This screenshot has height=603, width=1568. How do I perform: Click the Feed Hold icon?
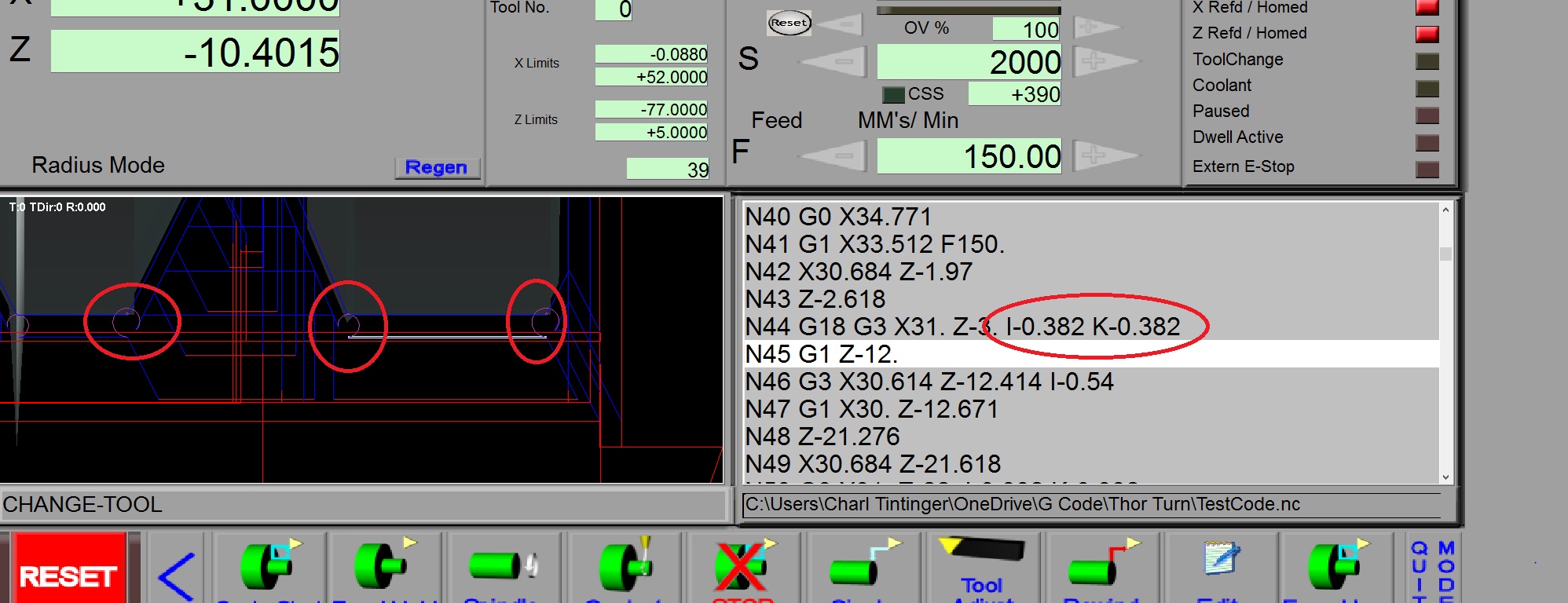coord(383,567)
